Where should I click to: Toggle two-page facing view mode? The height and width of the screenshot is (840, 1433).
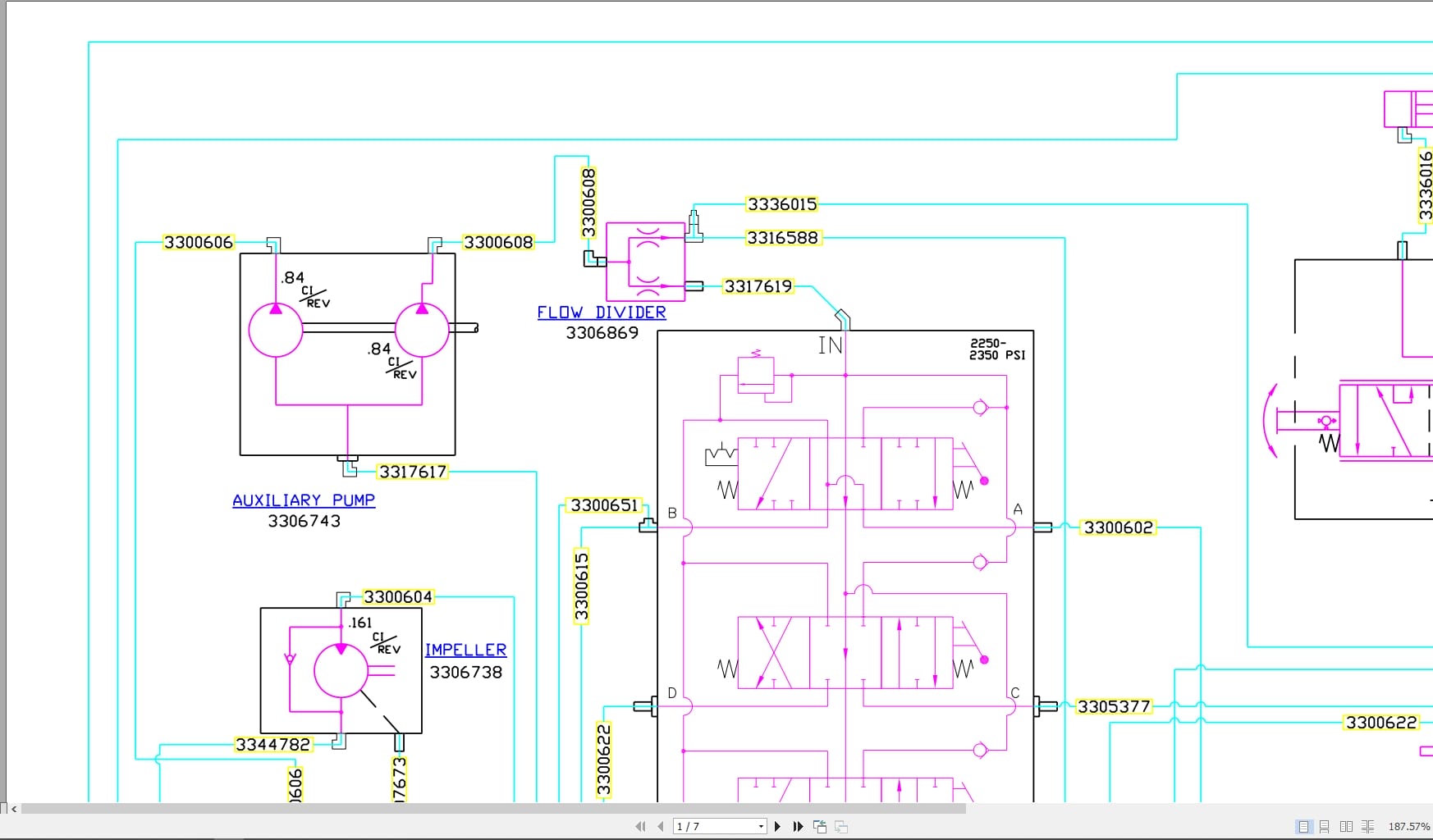(x=1347, y=827)
